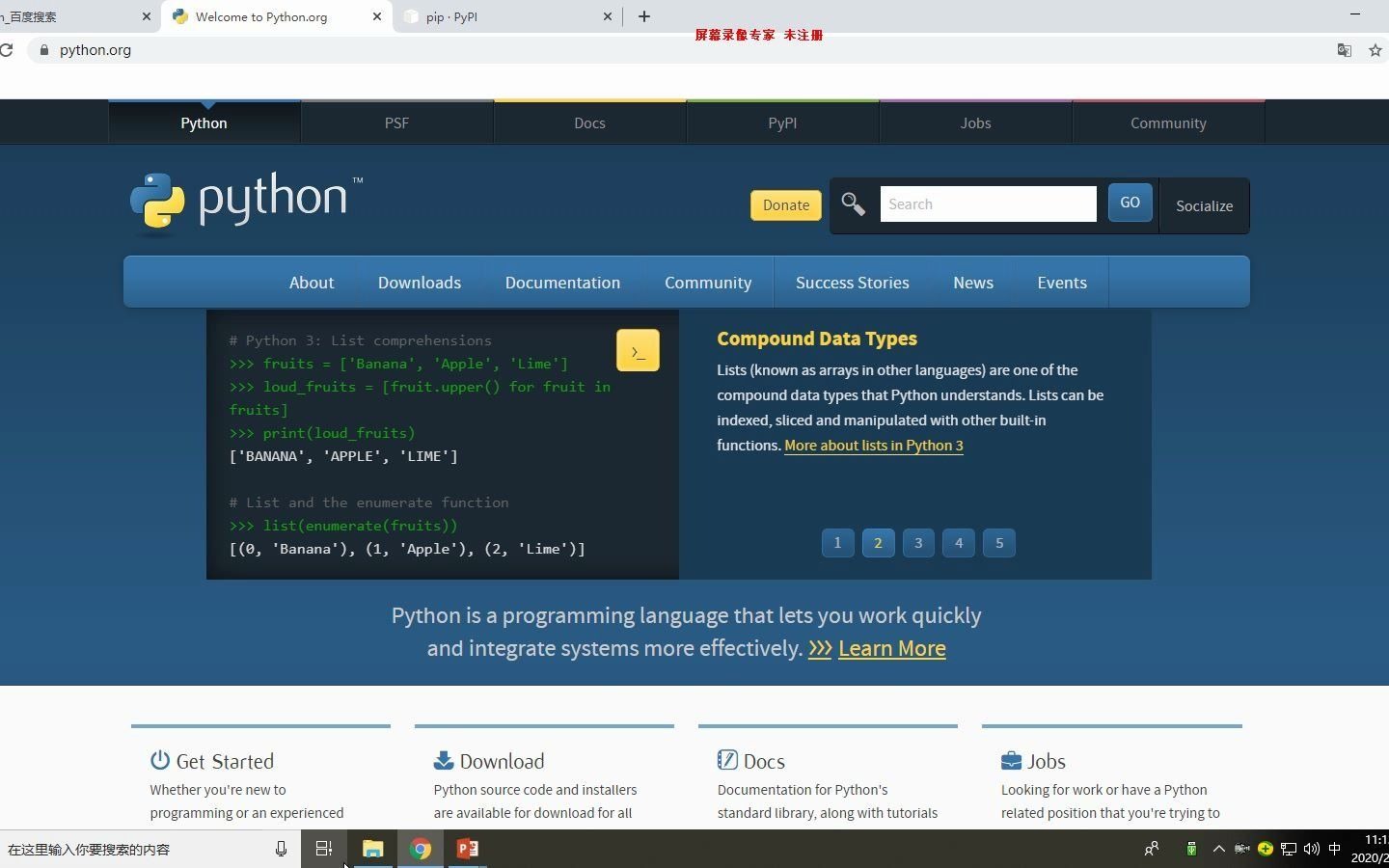
Task: Go to slide 4 of code carousel
Action: click(959, 543)
